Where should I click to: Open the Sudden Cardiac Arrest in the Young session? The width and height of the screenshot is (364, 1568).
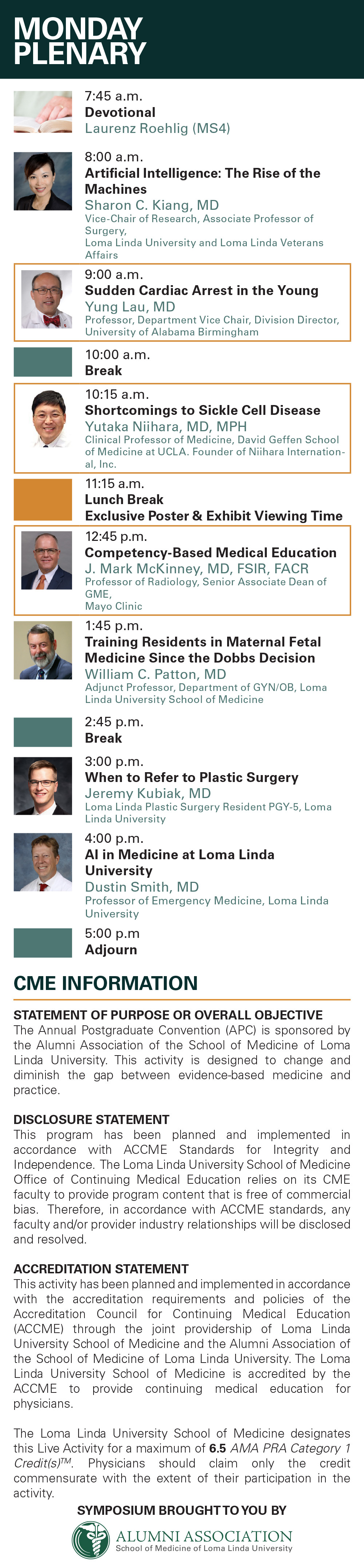tap(202, 290)
